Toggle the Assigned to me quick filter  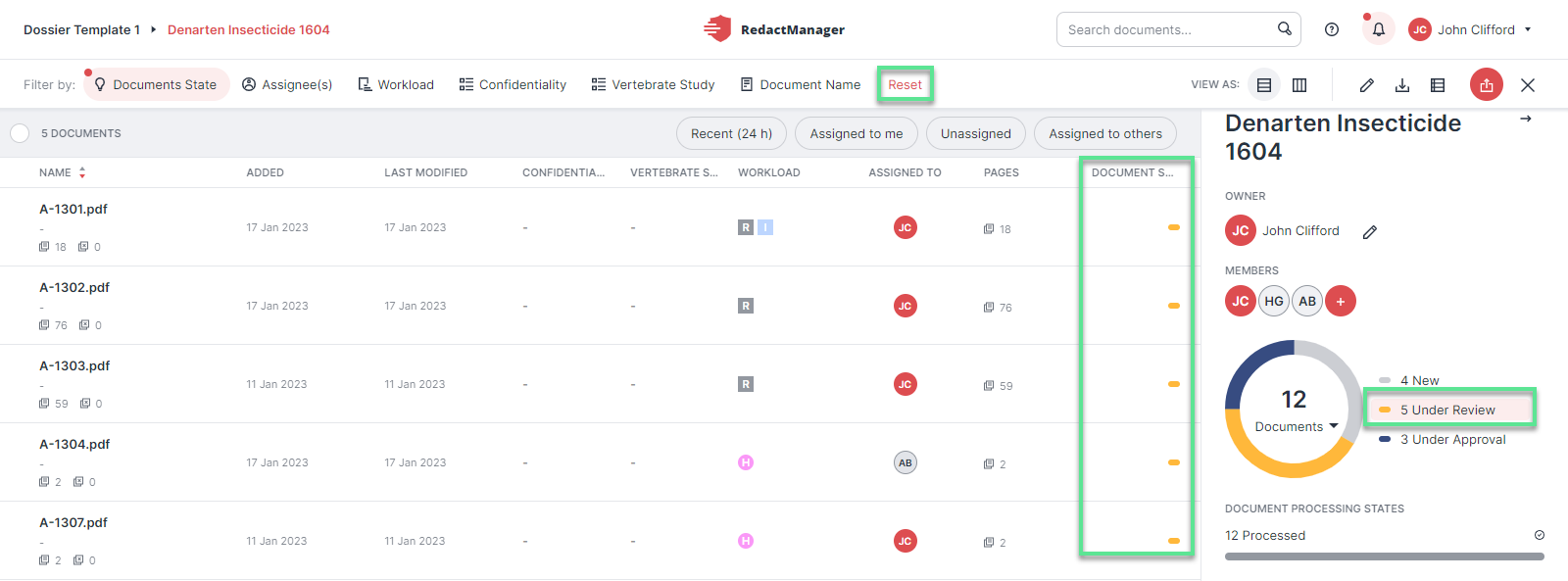pos(857,133)
